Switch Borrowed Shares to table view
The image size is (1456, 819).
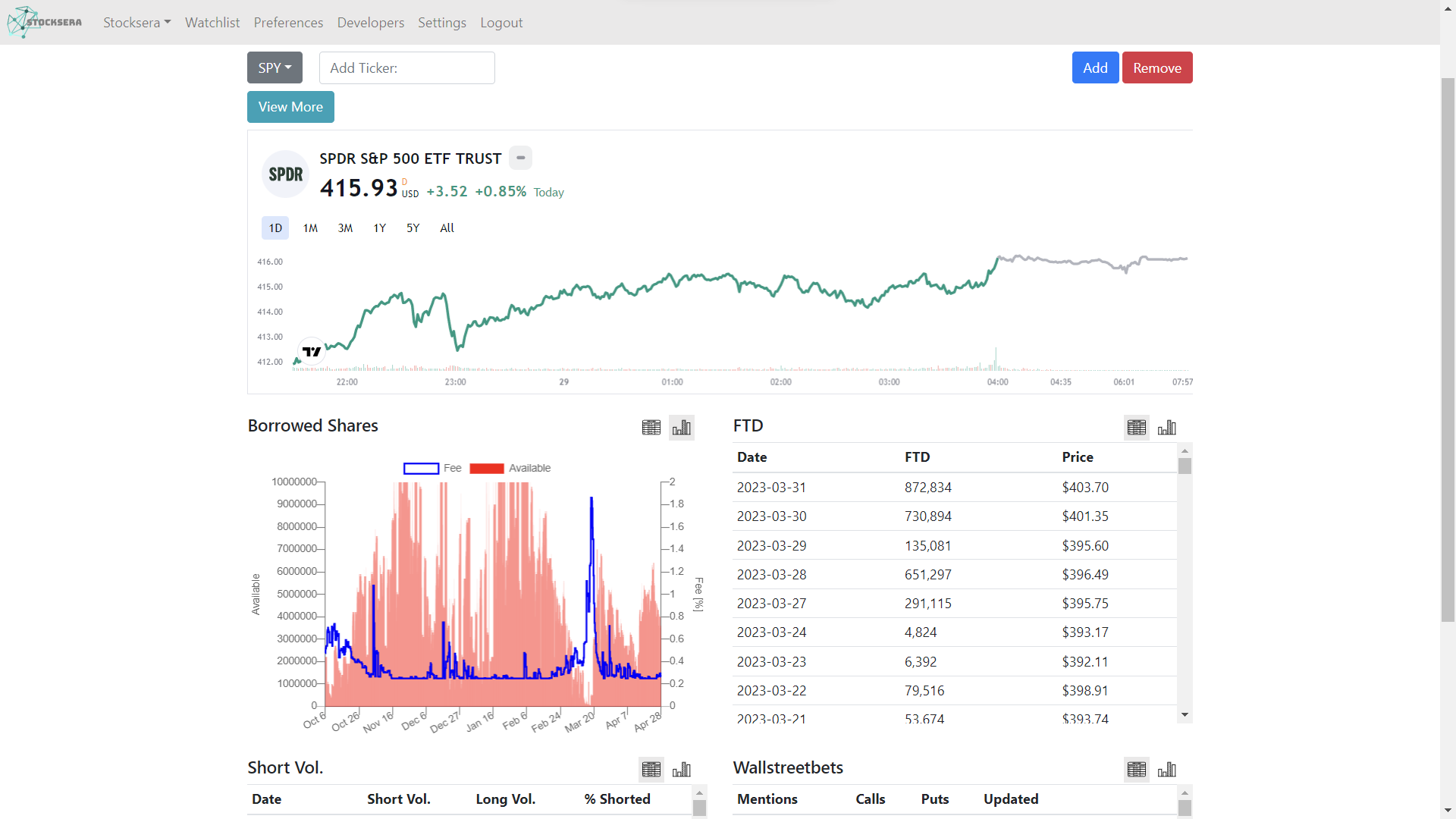click(651, 428)
